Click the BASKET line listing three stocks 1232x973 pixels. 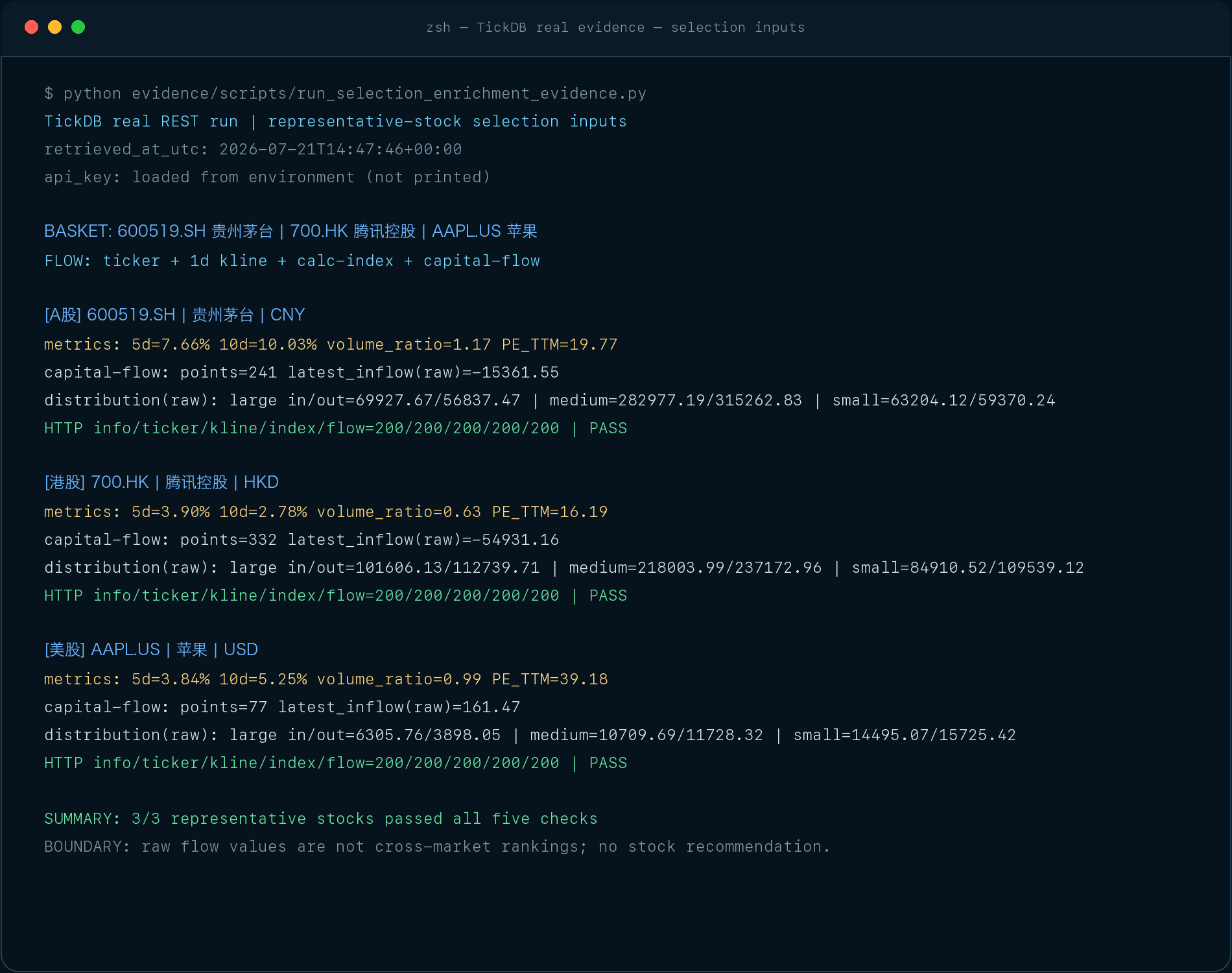pyautogui.click(x=290, y=232)
